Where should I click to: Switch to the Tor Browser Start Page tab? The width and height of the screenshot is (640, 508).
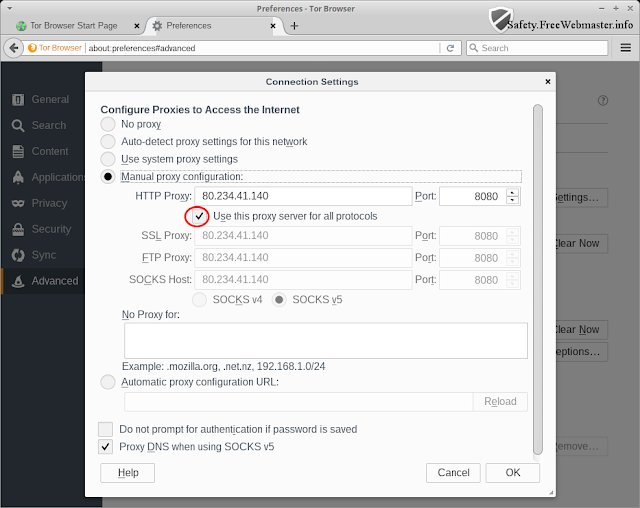(73, 26)
